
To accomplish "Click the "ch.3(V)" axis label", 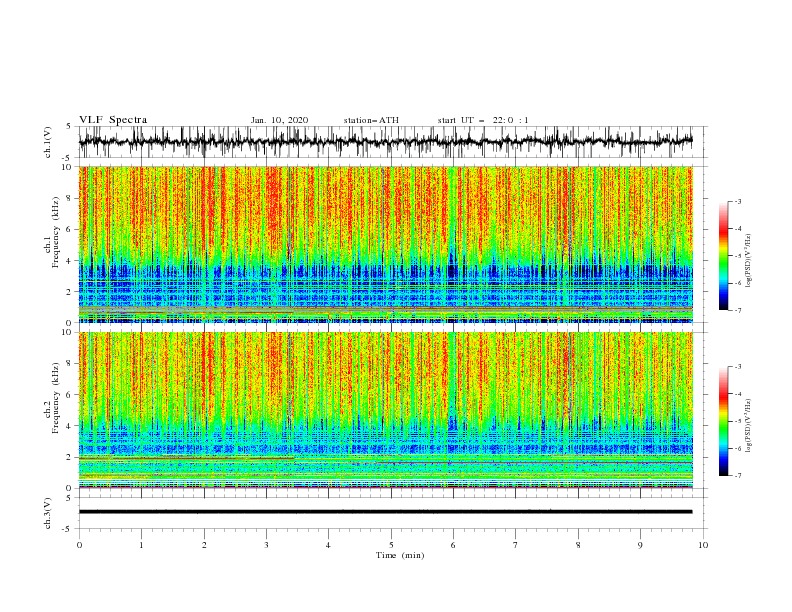I will [48, 513].
